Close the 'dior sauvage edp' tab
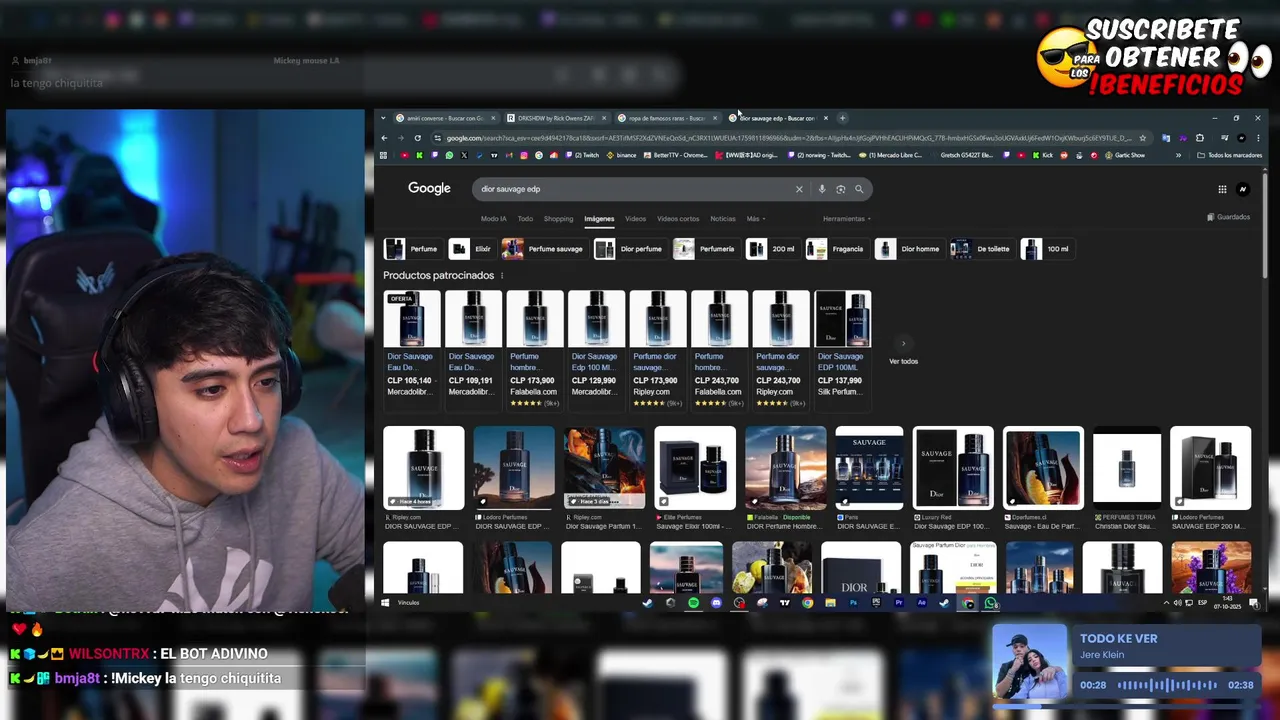1280x720 pixels. point(825,118)
